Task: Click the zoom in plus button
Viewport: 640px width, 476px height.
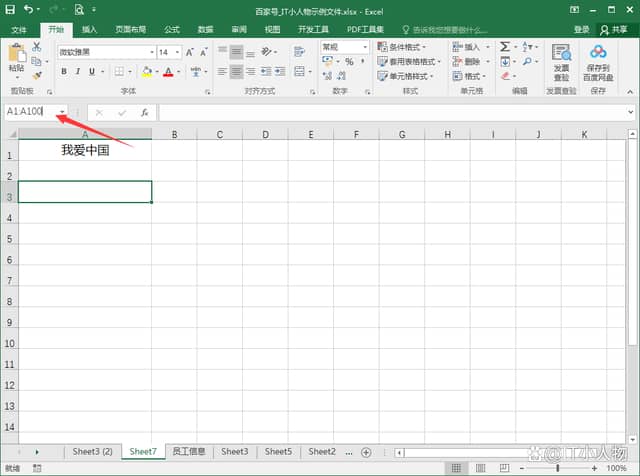Action: coord(594,468)
